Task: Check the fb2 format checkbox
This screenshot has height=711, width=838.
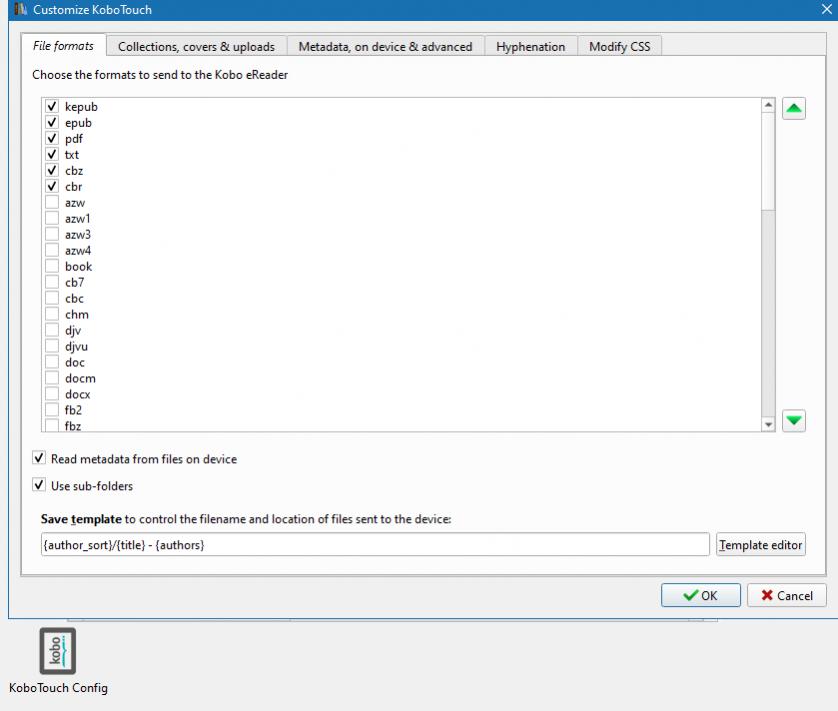Action: coord(52,410)
